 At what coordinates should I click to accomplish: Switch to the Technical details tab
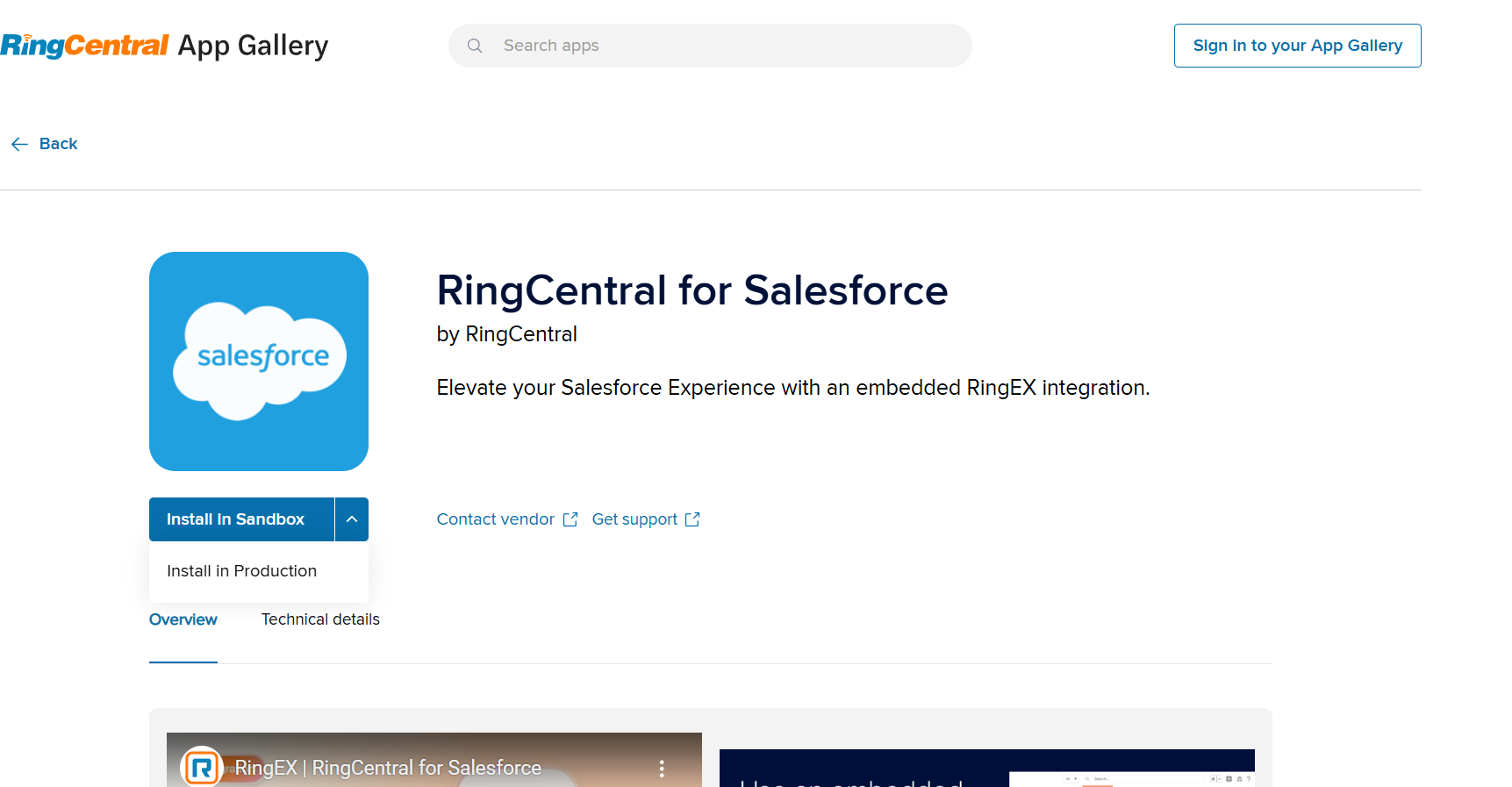320,619
